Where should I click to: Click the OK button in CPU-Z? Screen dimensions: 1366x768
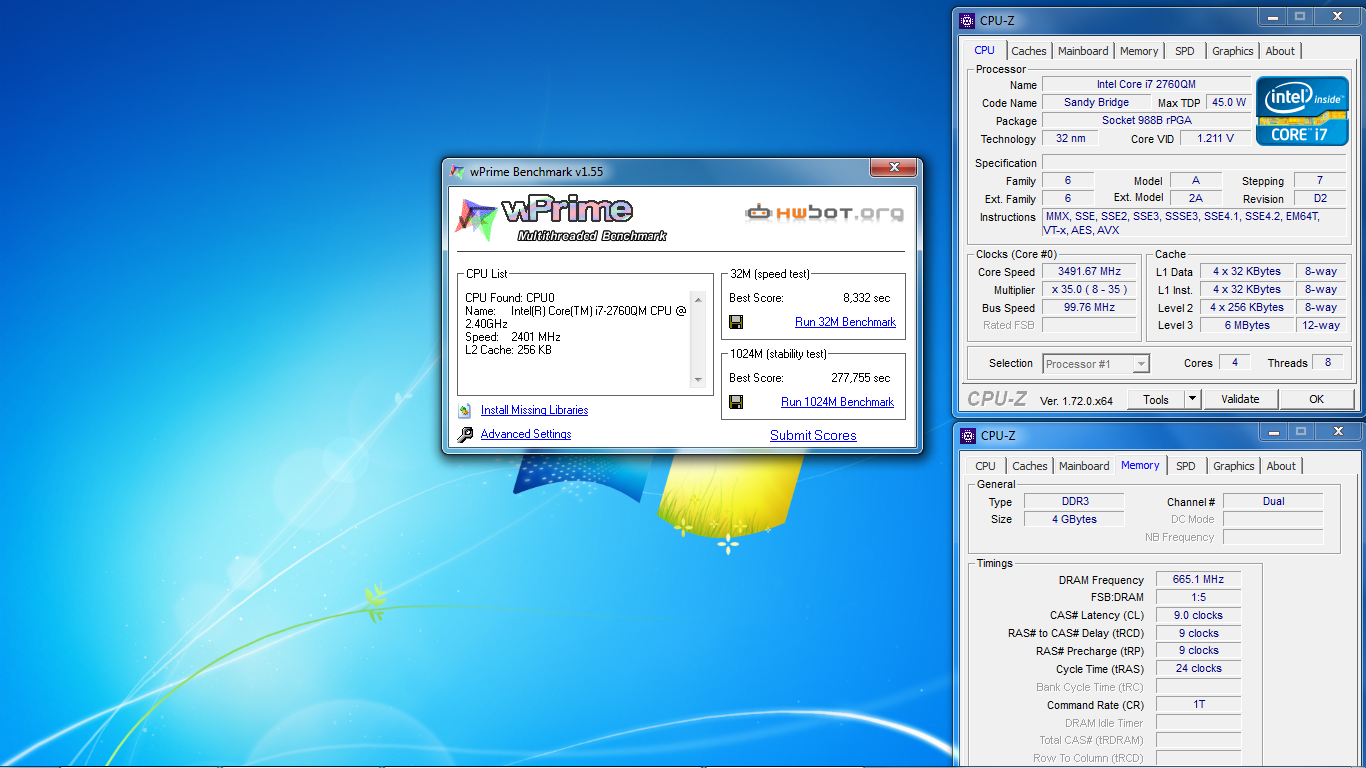(1316, 399)
